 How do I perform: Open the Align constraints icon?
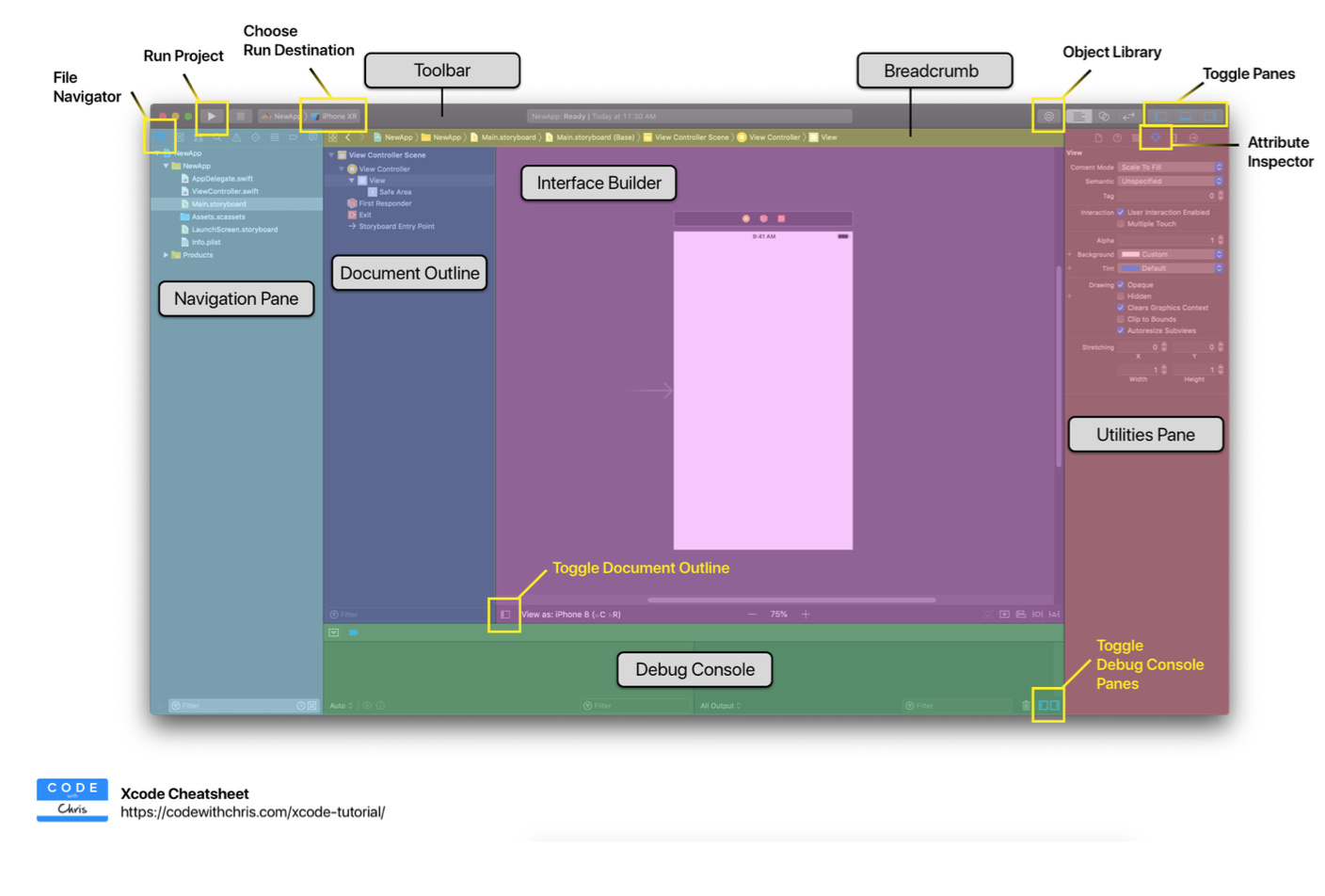(1021, 614)
